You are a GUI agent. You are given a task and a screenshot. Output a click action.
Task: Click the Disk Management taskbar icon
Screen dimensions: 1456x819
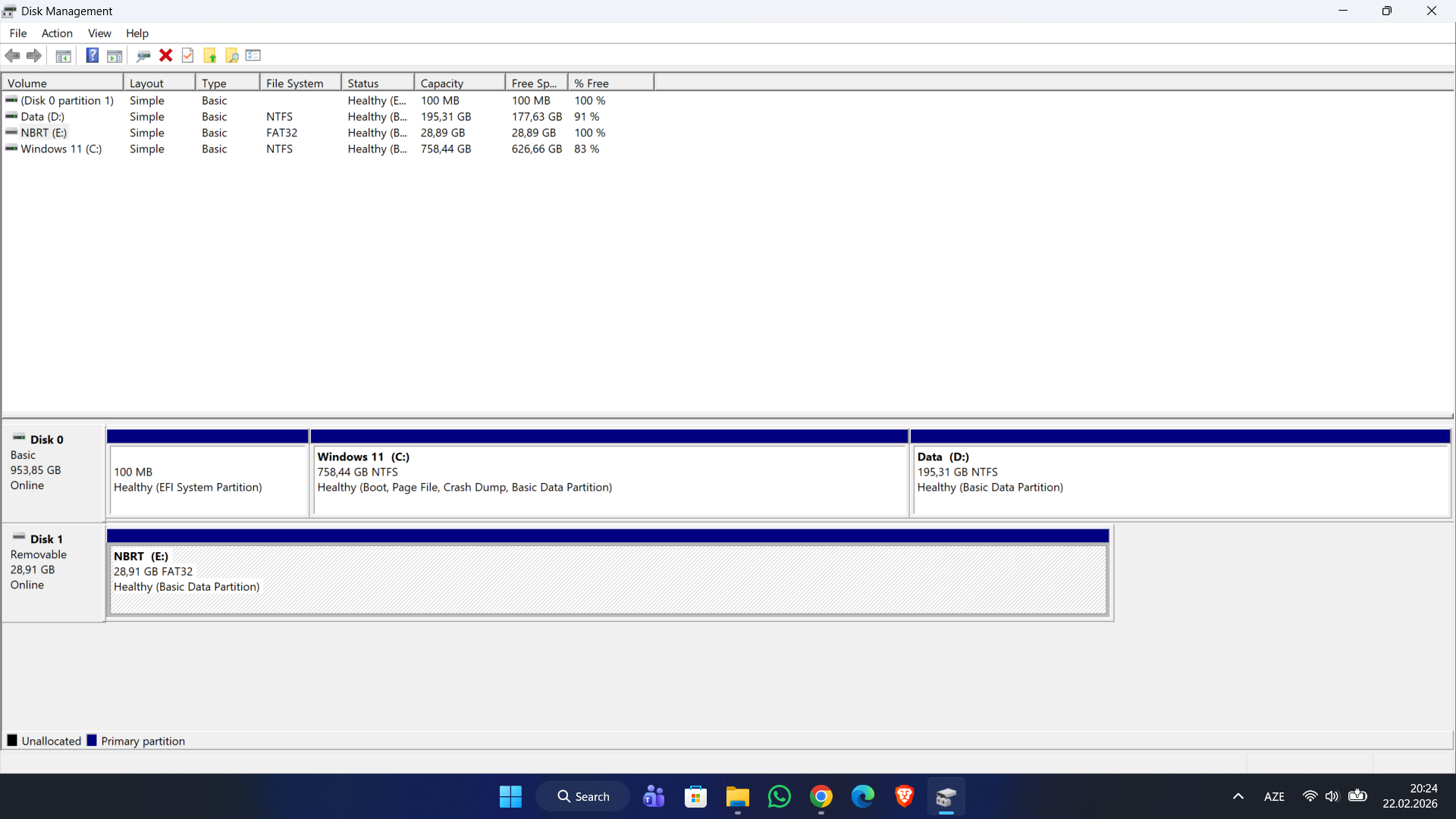coord(946,797)
